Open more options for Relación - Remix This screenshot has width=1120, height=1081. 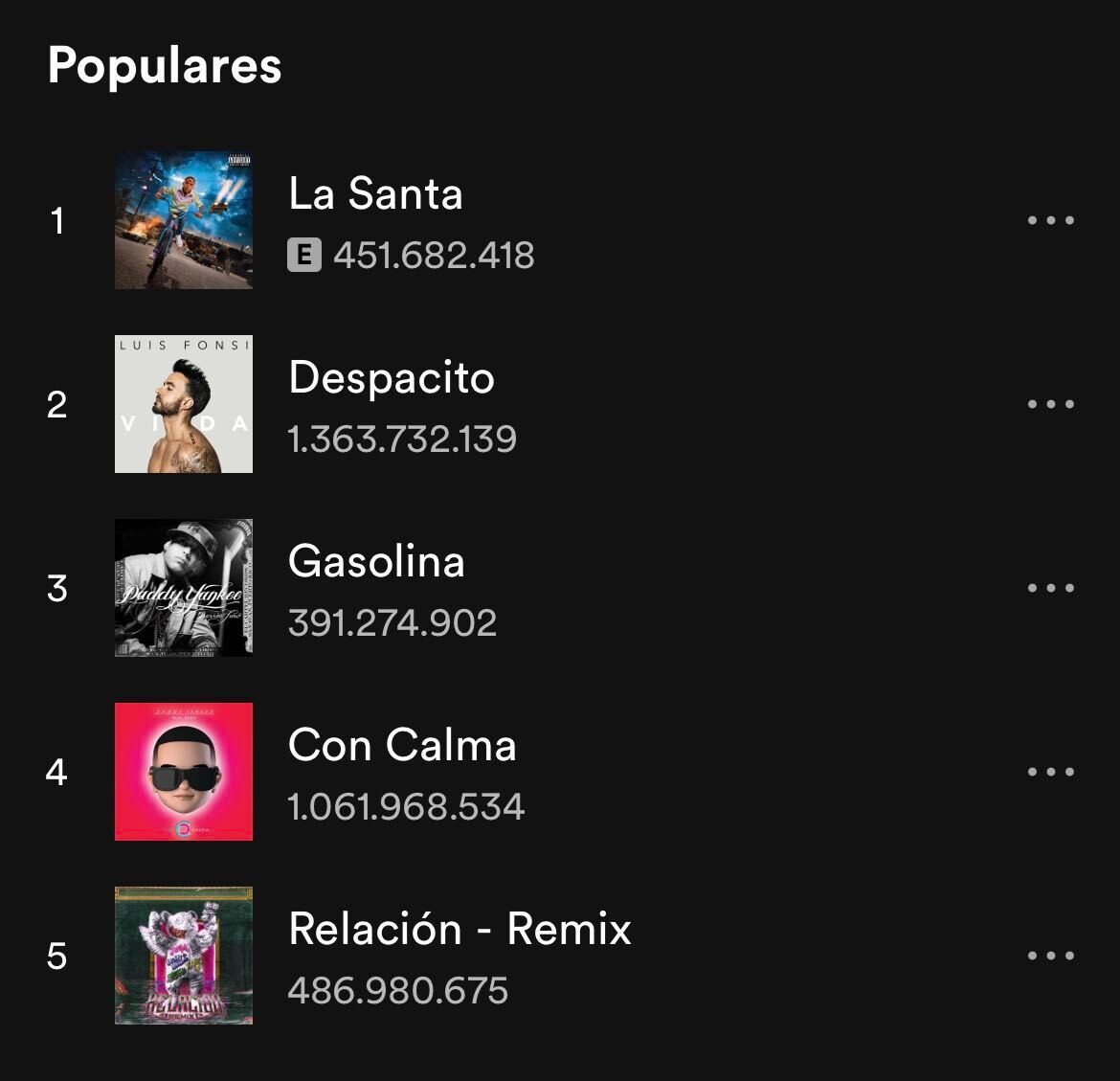(1050, 956)
